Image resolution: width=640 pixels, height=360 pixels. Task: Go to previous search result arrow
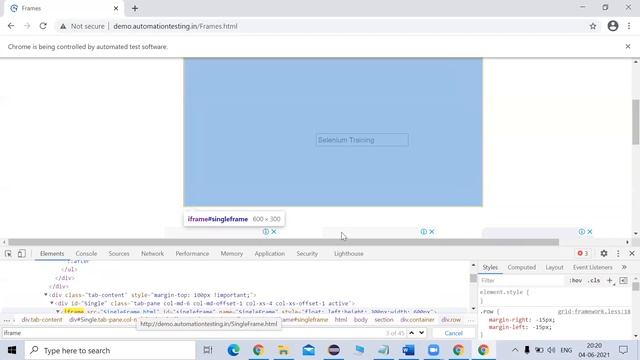tap(411, 333)
